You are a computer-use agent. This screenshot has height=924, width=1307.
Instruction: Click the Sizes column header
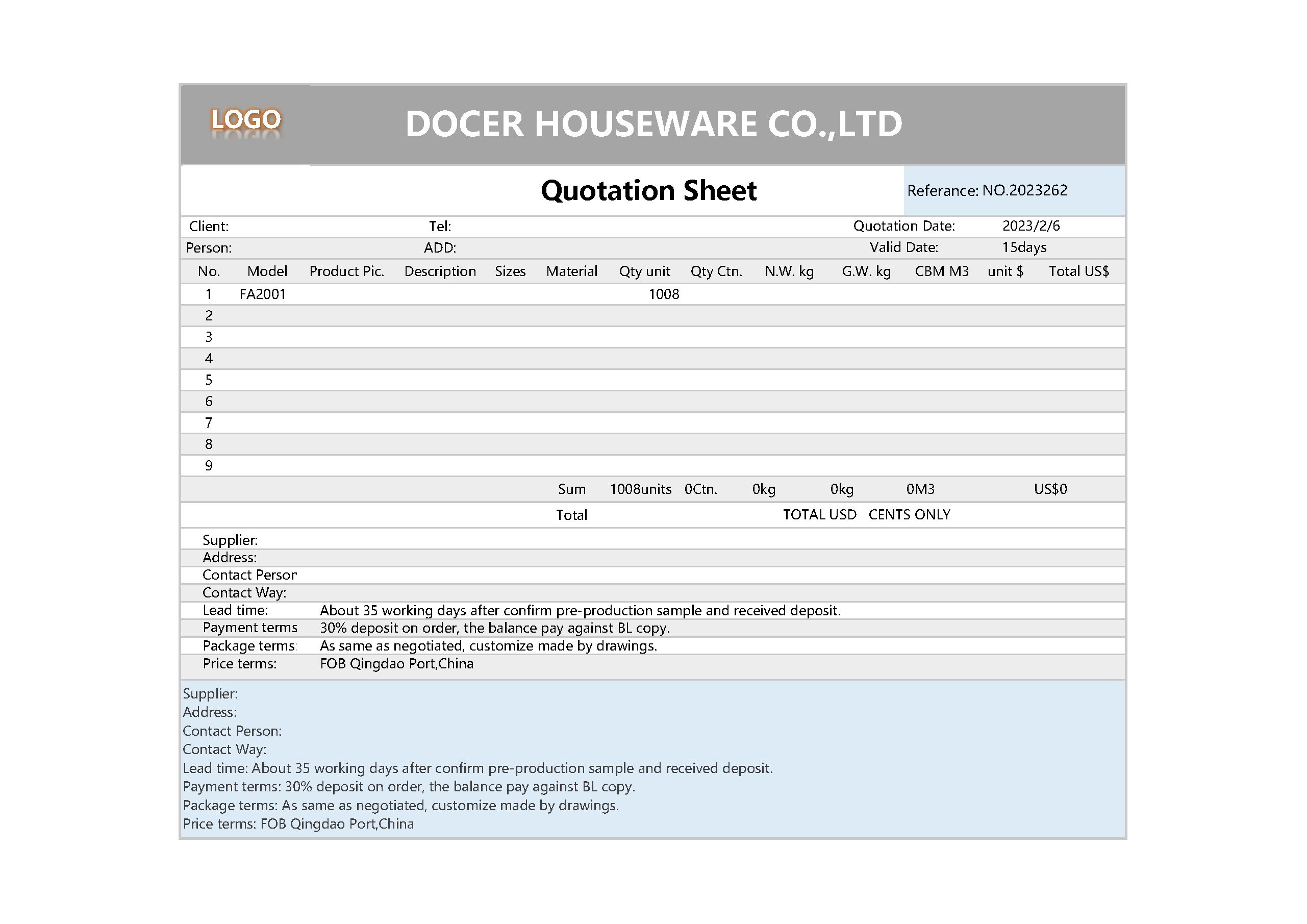click(510, 271)
